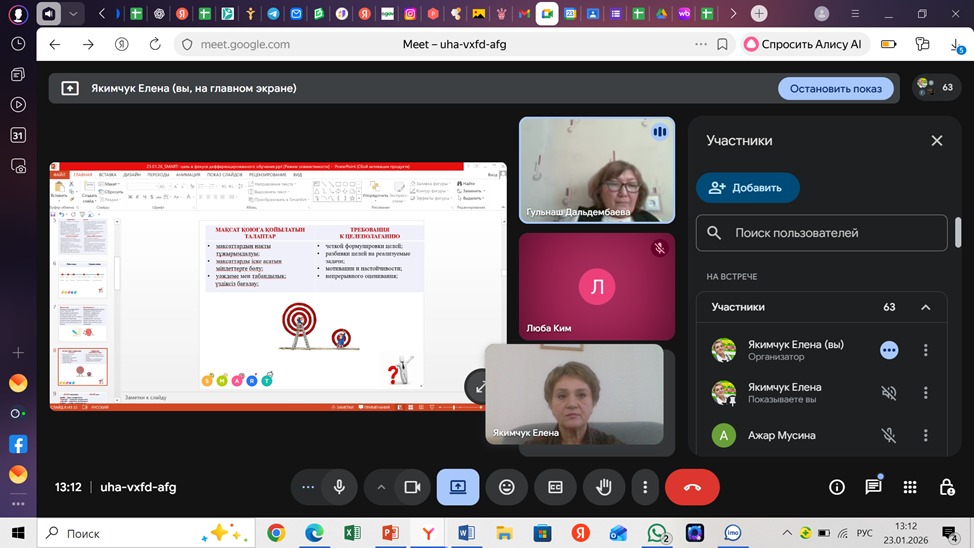
Task: Click the Остановить показ button
Action: [836, 88]
